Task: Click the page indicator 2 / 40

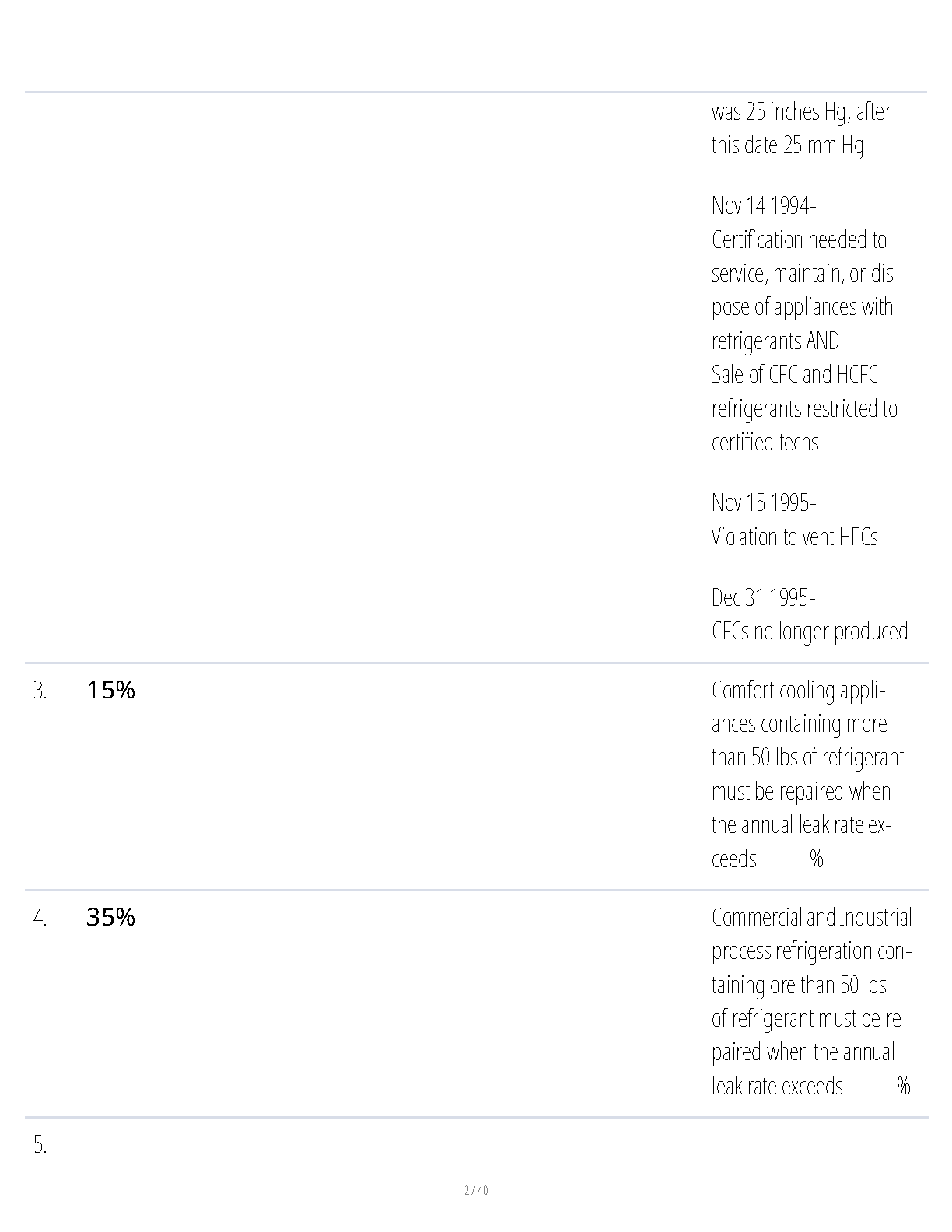Action: (x=476, y=1190)
